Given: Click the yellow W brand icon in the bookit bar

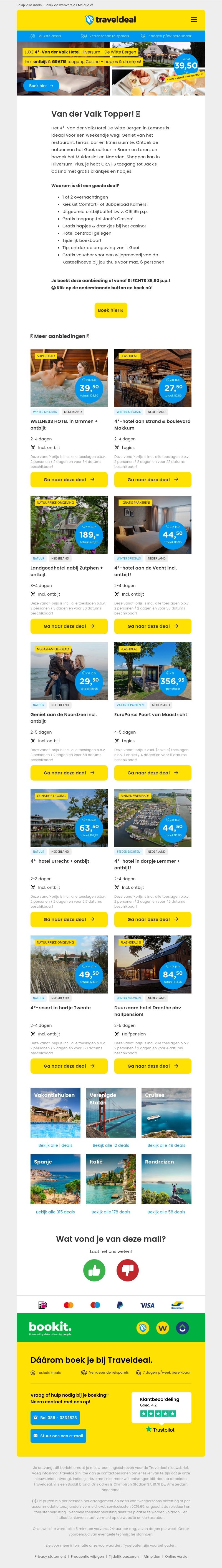Looking at the screenshot, I should point(162,1328).
